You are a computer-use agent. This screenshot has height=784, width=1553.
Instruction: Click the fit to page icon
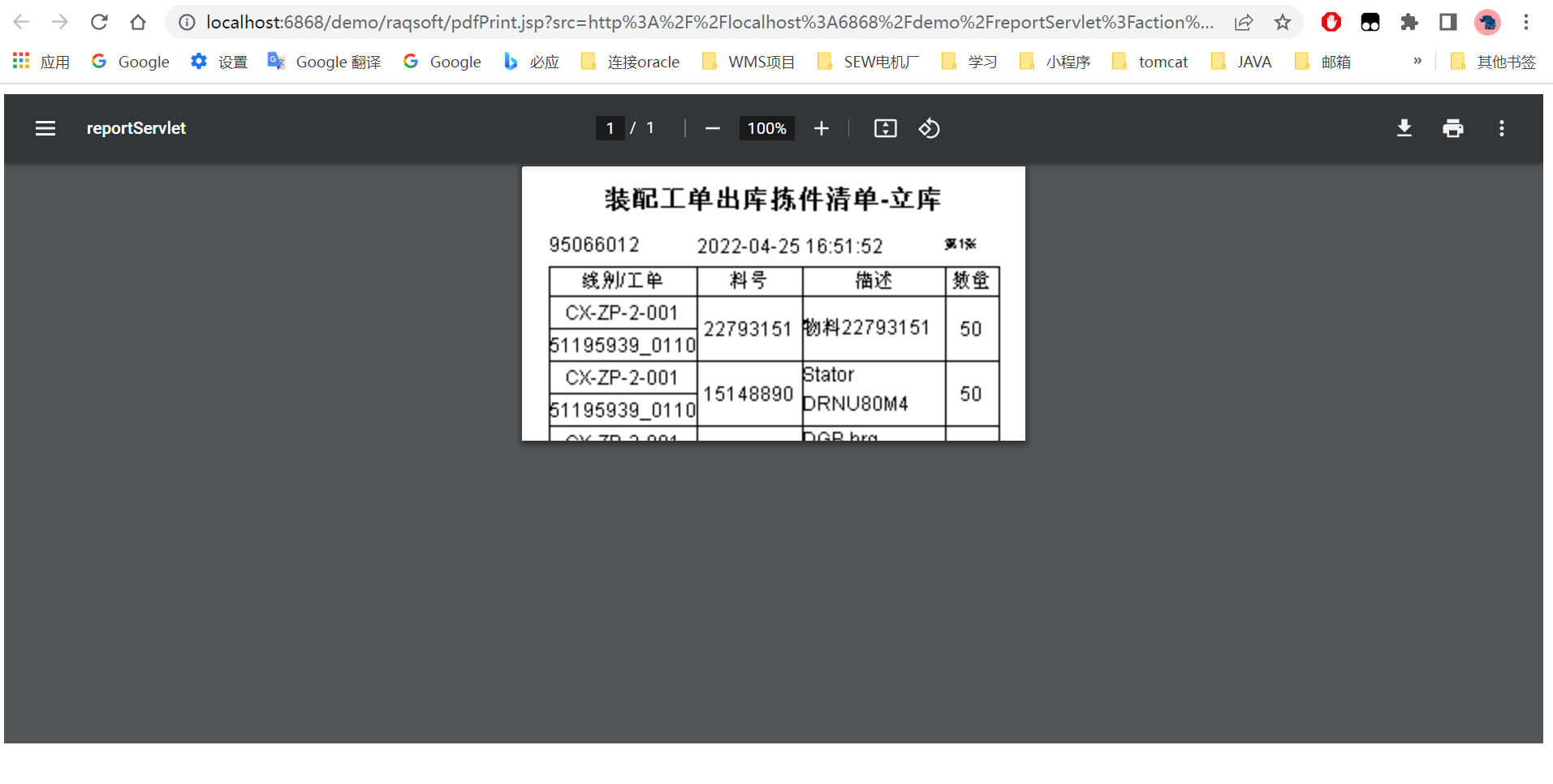885,128
